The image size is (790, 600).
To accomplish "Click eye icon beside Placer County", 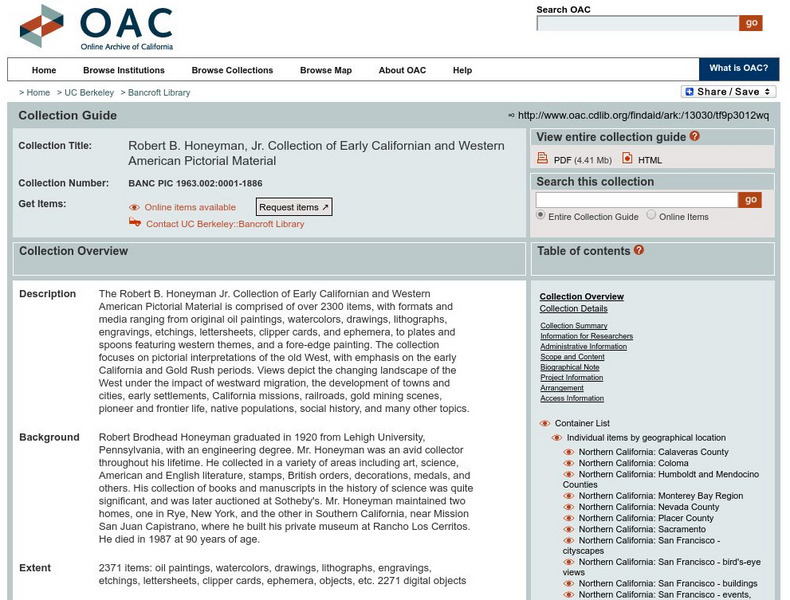I will [568, 518].
